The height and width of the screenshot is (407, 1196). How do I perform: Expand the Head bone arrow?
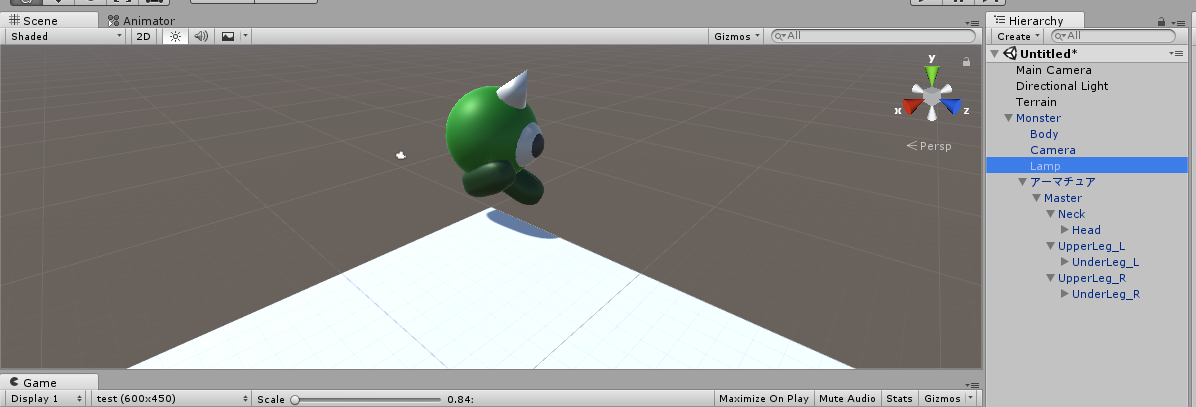[x=1065, y=230]
